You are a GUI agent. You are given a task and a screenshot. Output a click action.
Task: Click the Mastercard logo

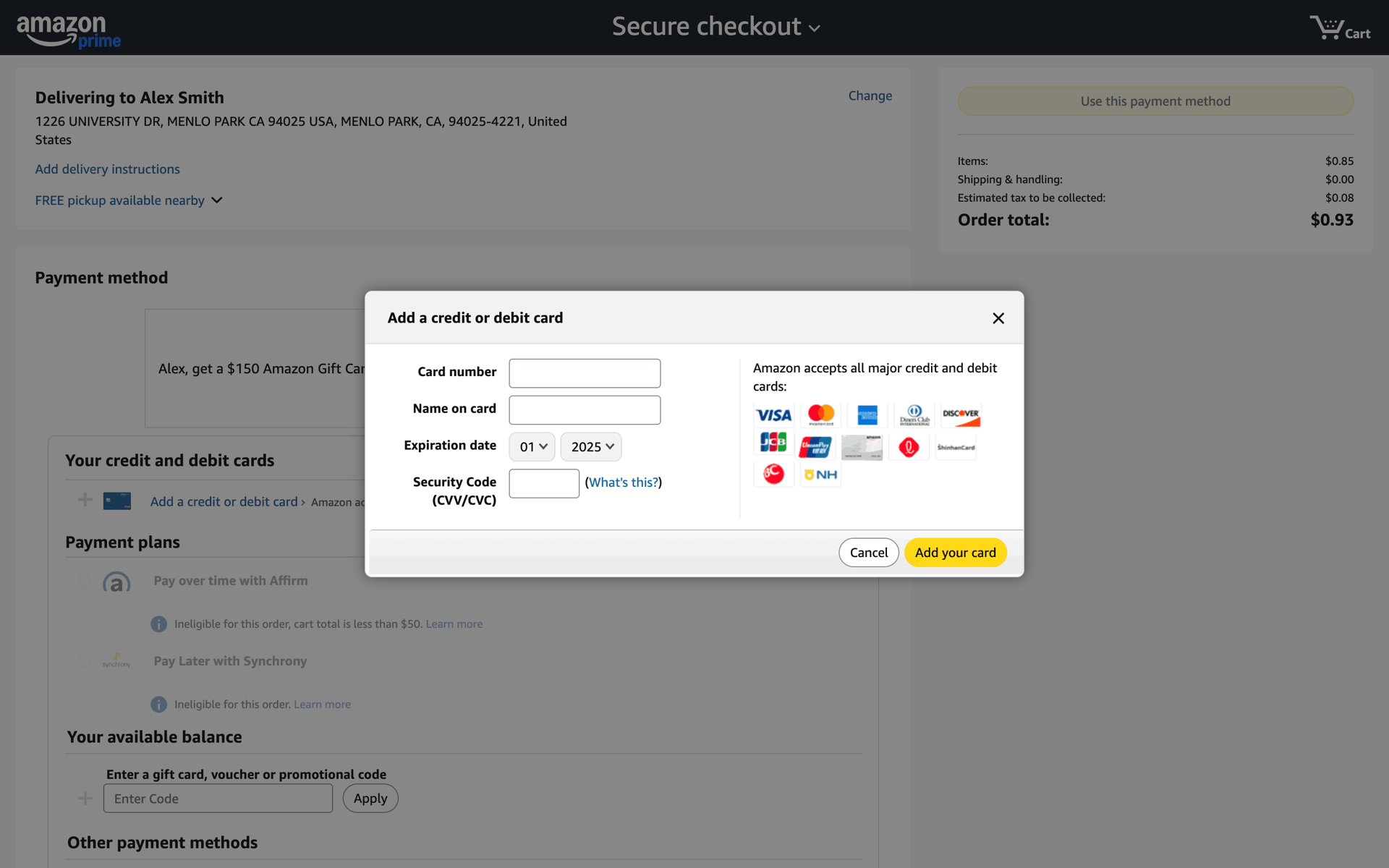[x=820, y=415]
